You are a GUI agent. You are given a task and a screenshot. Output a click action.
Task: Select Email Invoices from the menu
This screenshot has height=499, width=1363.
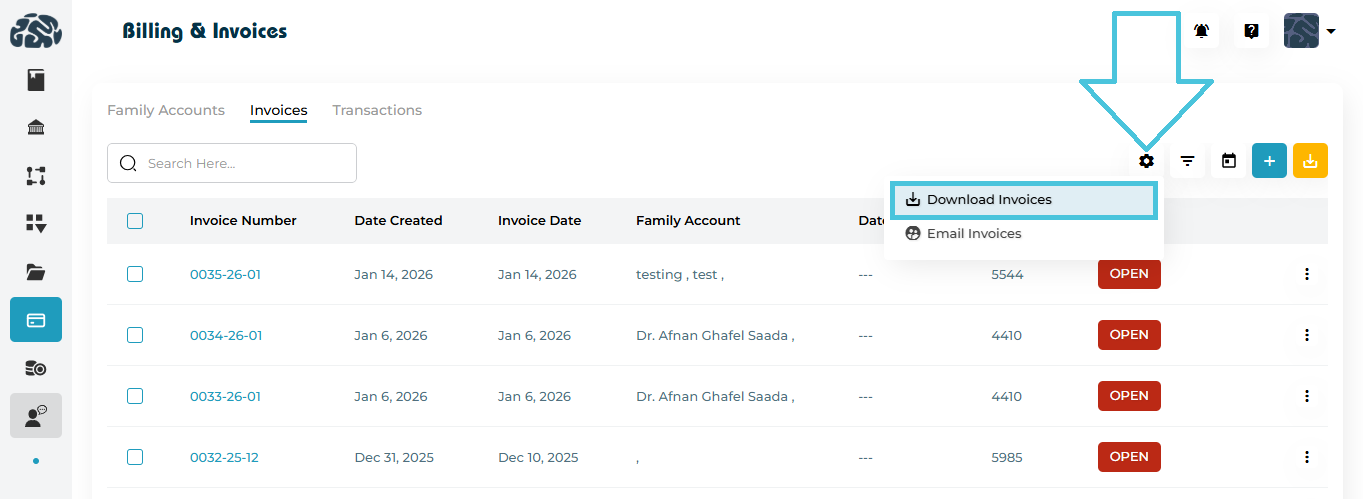point(973,234)
